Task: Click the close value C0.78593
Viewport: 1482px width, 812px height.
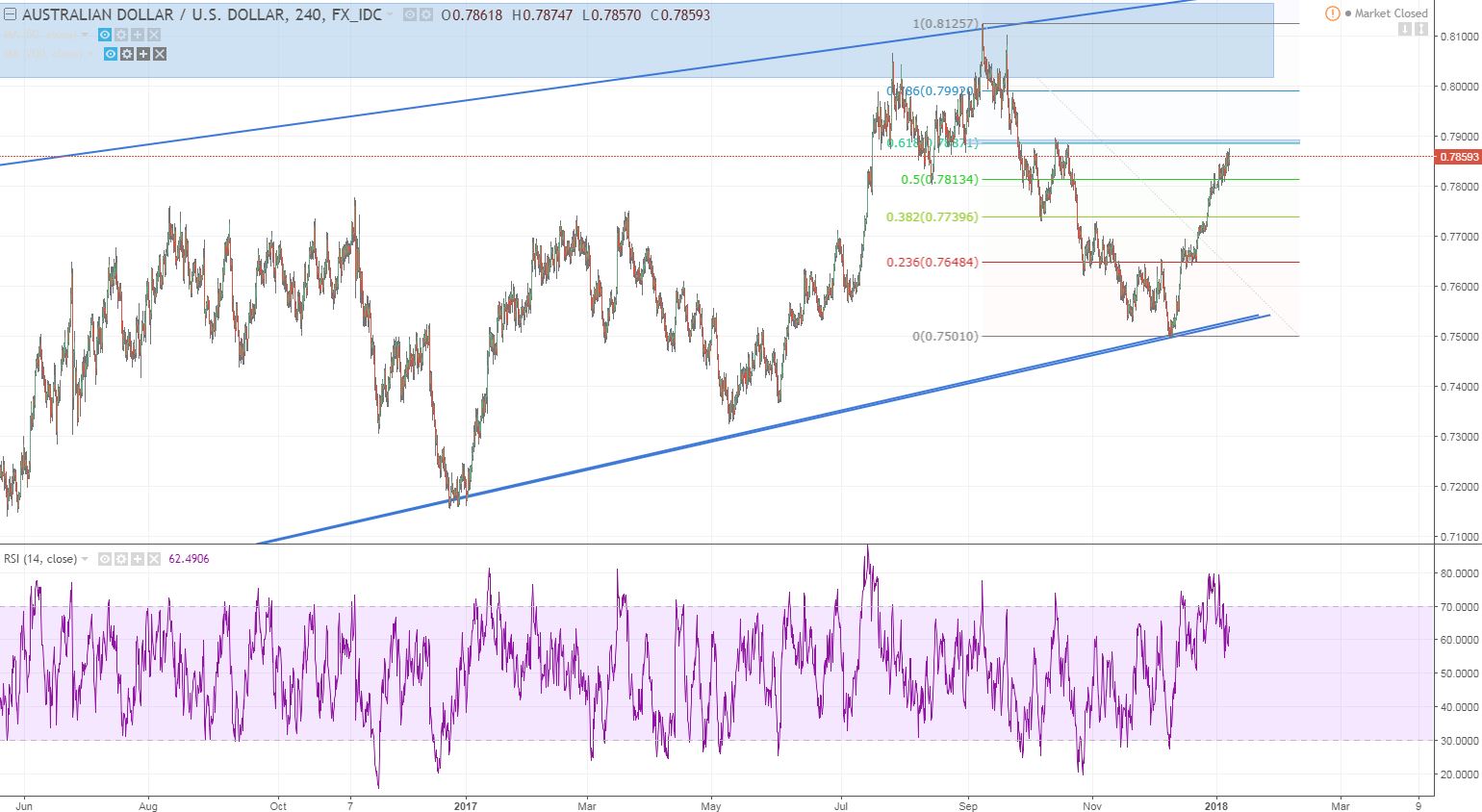Action: tap(680, 14)
